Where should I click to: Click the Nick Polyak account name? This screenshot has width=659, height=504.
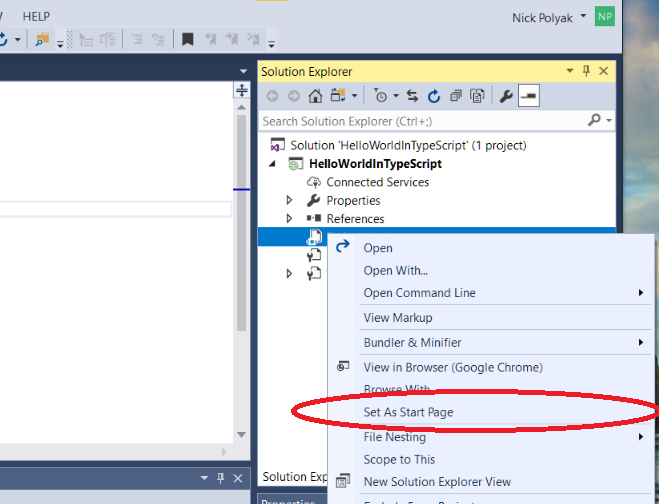[x=542, y=18]
